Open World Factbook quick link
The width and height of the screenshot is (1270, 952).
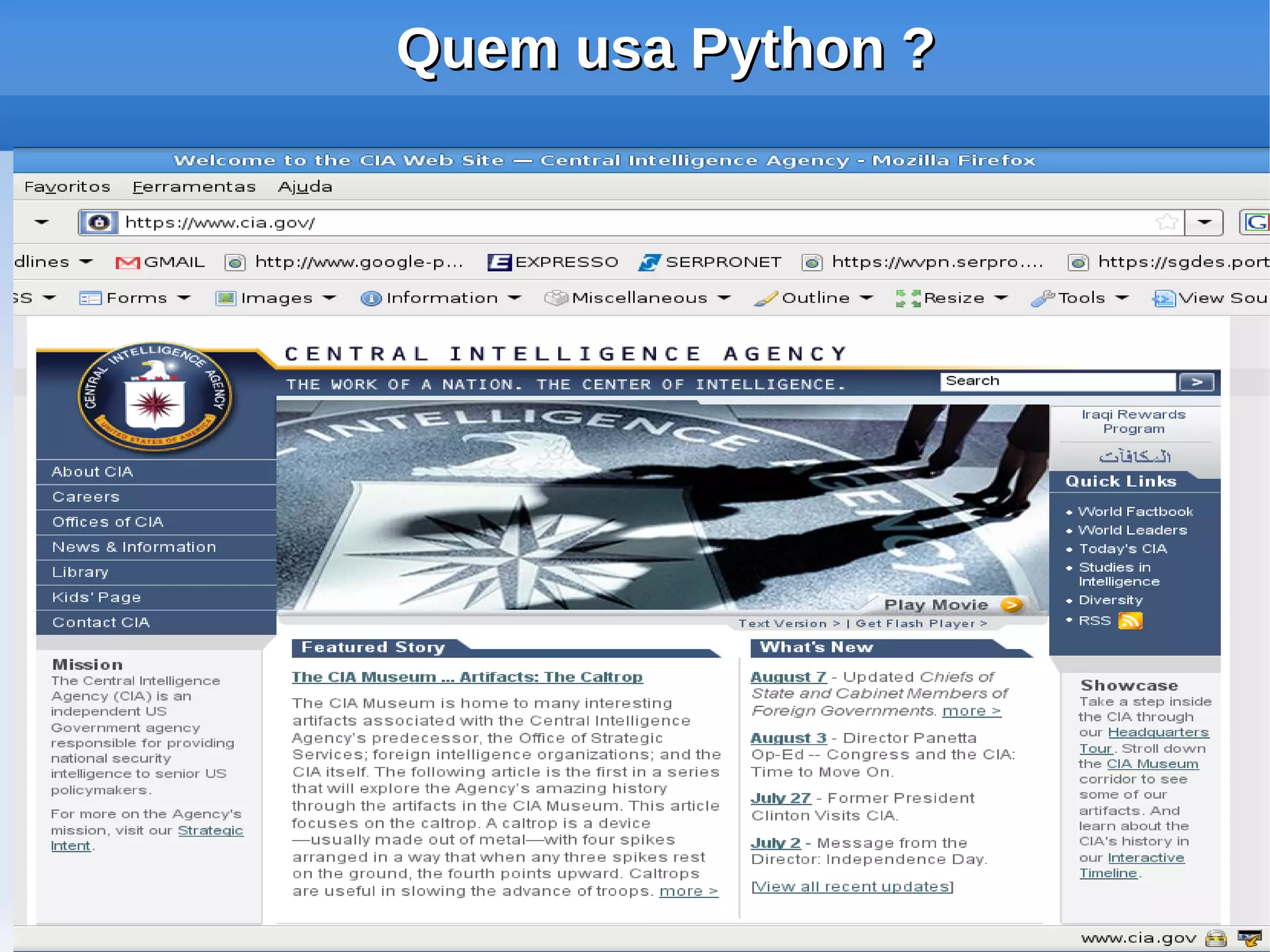click(1135, 512)
